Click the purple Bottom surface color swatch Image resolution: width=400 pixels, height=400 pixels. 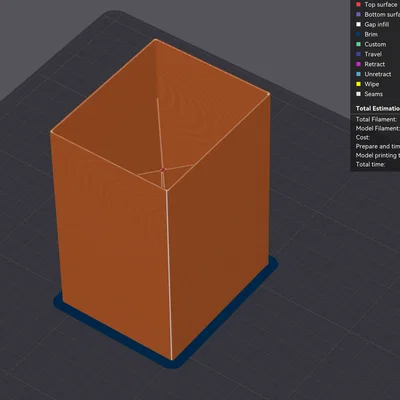tap(358, 15)
